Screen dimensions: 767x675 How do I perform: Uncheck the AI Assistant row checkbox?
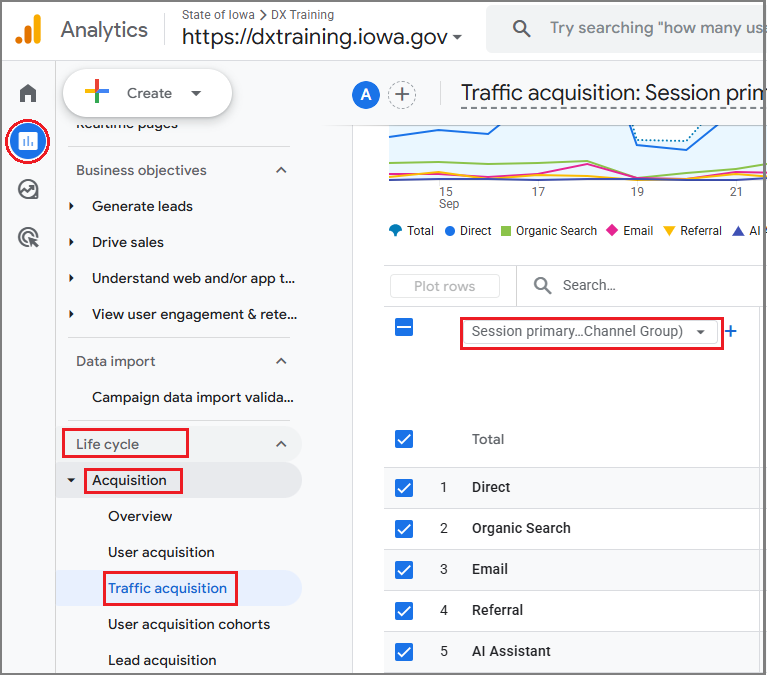(404, 652)
